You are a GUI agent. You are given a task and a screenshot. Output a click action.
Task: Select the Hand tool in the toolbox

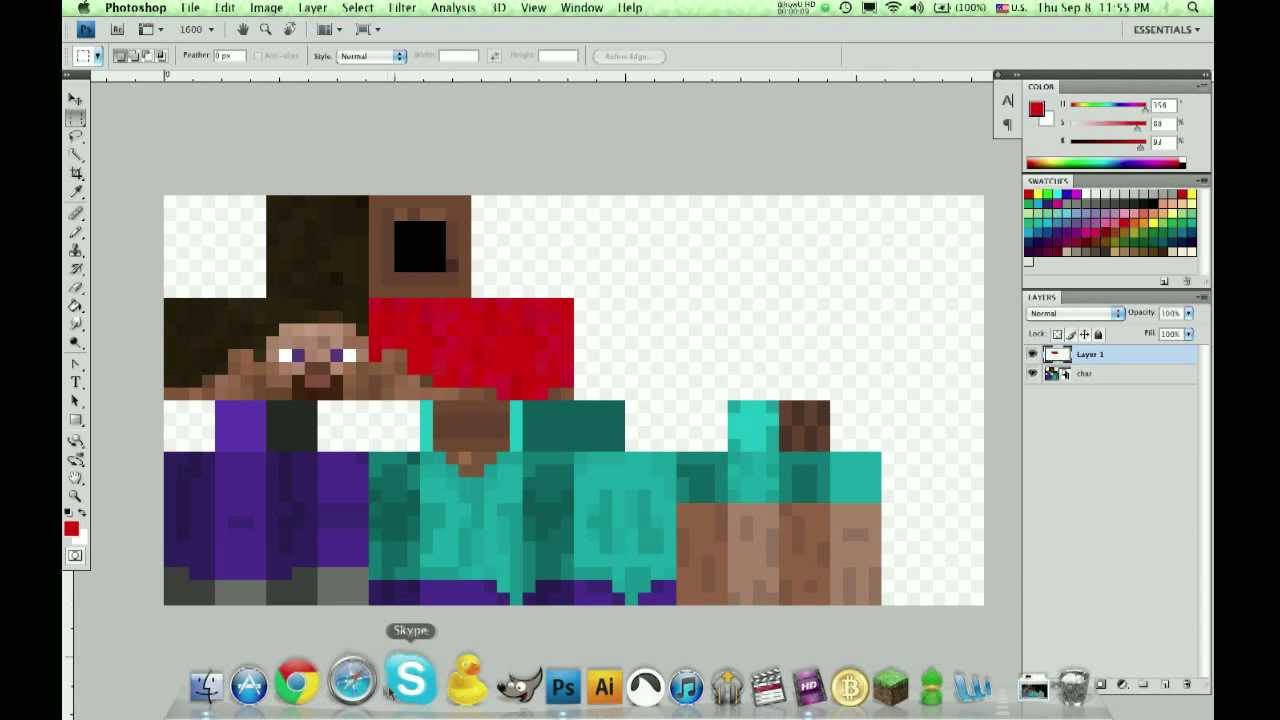76,478
